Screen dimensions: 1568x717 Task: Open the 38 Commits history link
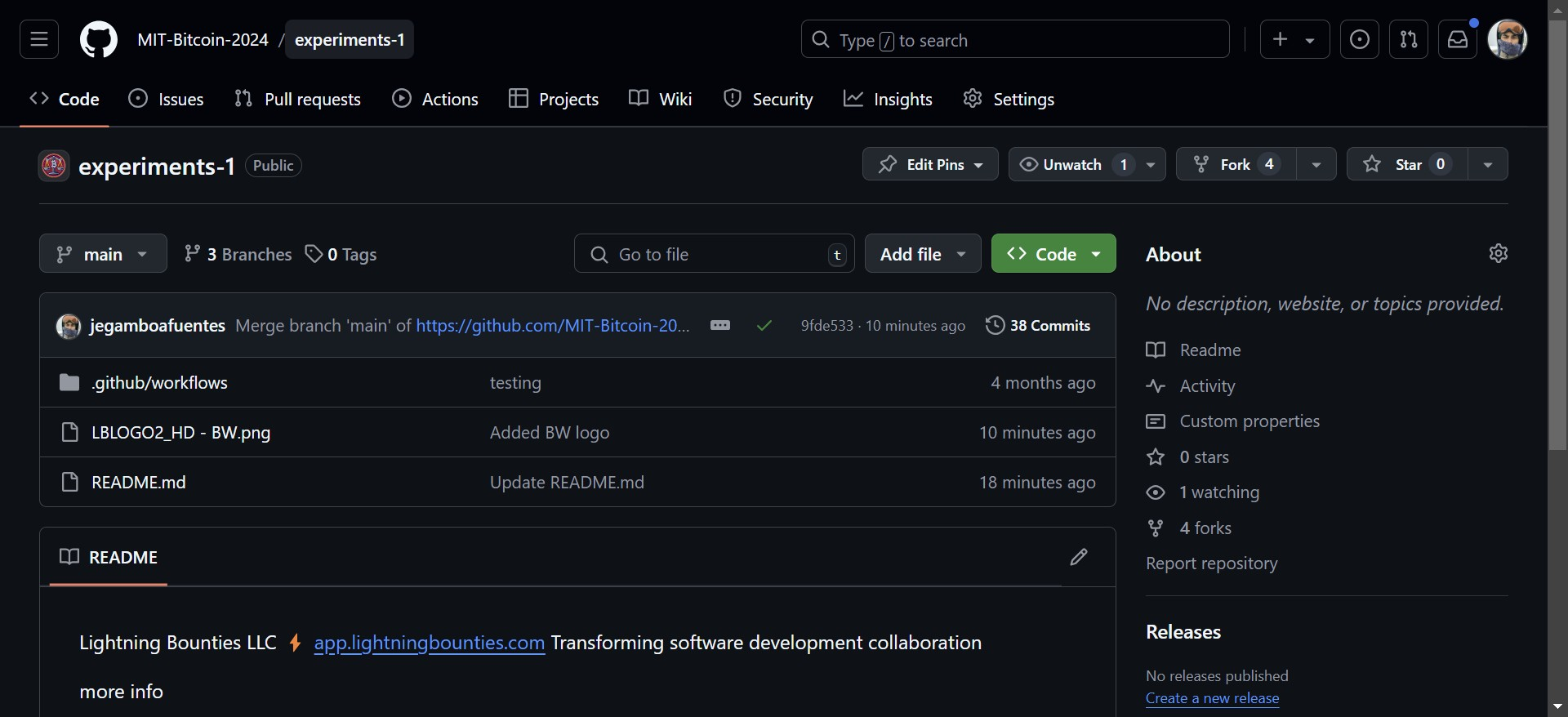(1038, 325)
